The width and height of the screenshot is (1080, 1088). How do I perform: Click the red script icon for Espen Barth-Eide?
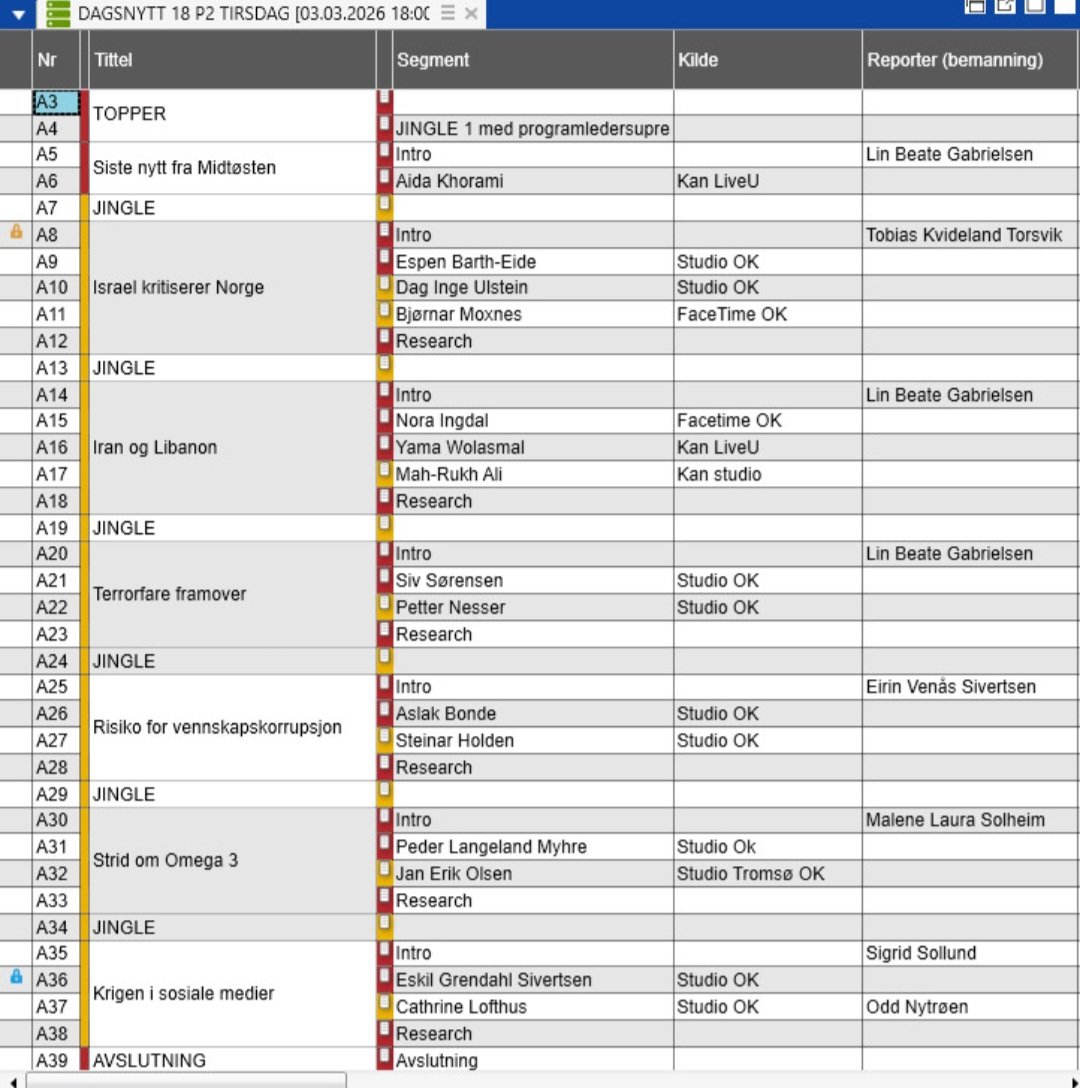click(x=384, y=259)
